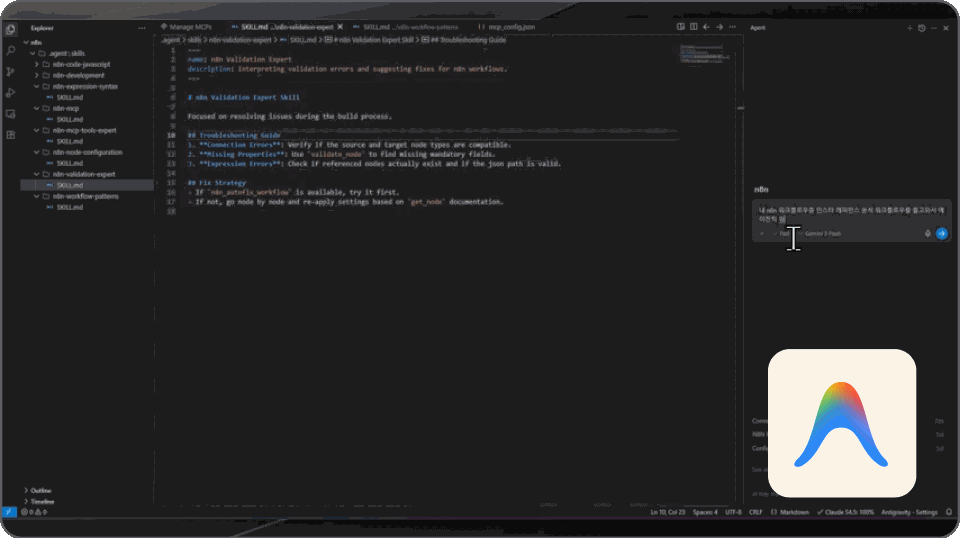The height and width of the screenshot is (538, 960).
Task: Collapse the n8n root folder
Action: pos(26,42)
